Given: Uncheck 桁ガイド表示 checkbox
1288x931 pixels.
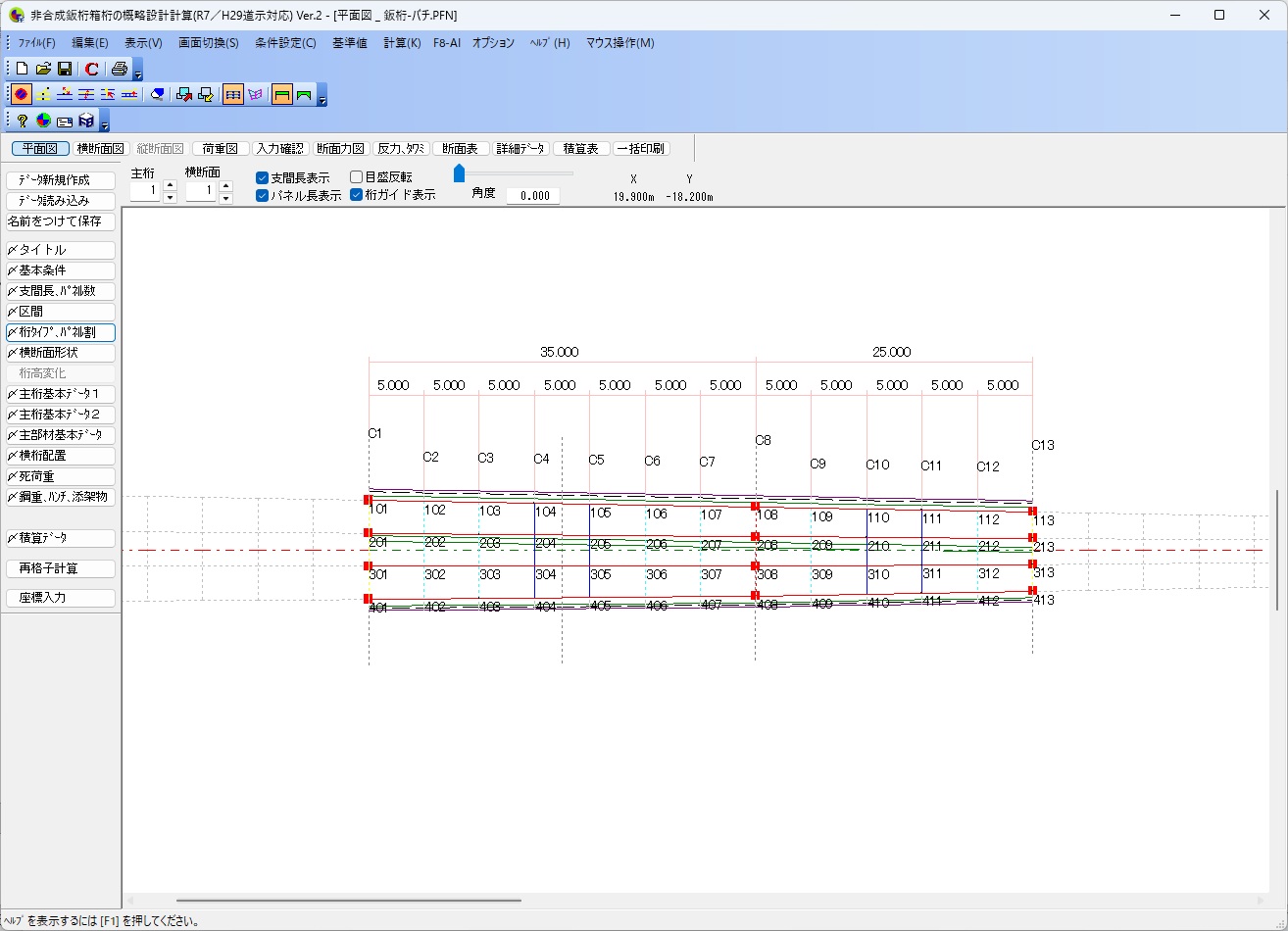Looking at the screenshot, I should [x=357, y=195].
